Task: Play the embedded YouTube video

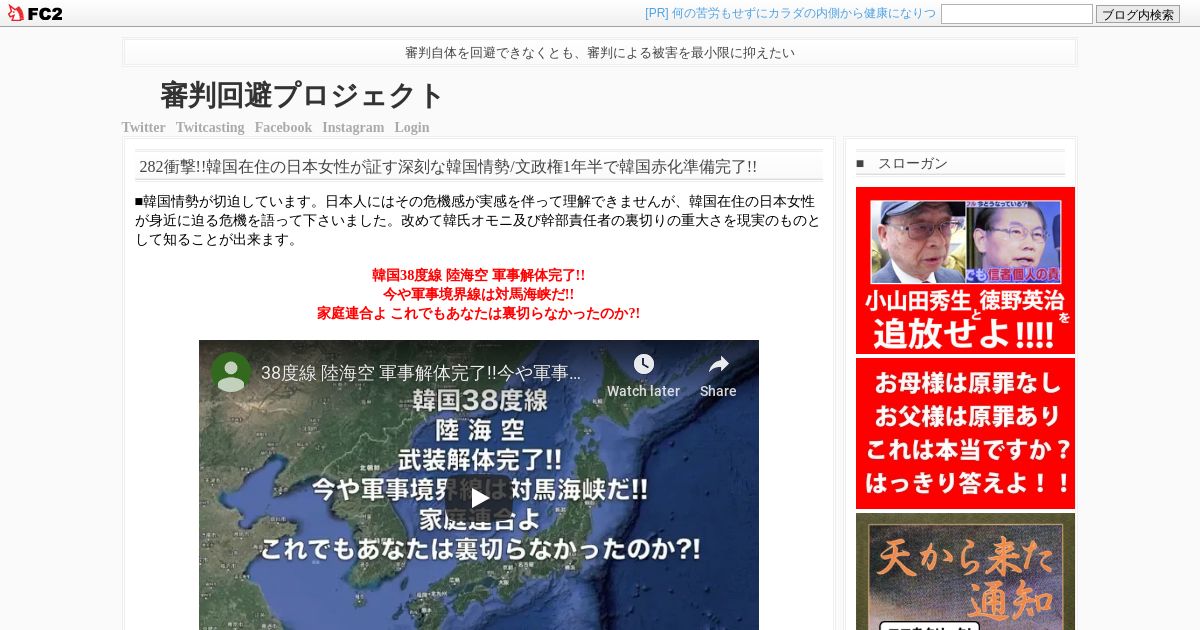Action: coord(479,497)
